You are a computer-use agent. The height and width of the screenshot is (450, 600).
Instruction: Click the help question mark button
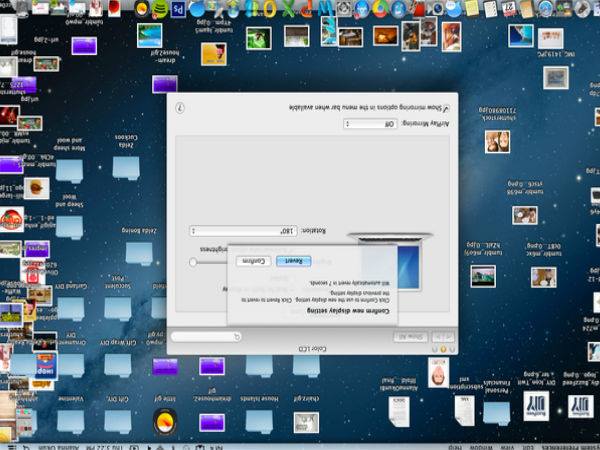tap(180, 108)
